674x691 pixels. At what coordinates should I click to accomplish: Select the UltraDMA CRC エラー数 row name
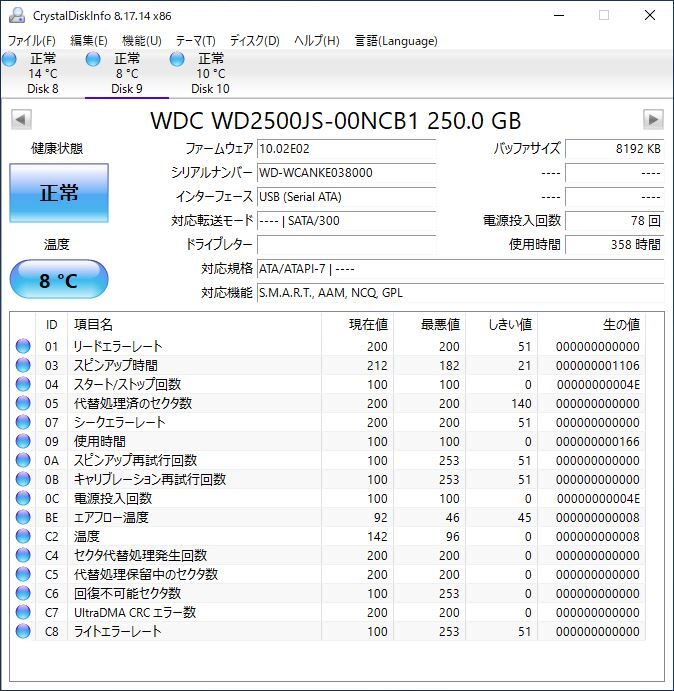(x=135, y=612)
